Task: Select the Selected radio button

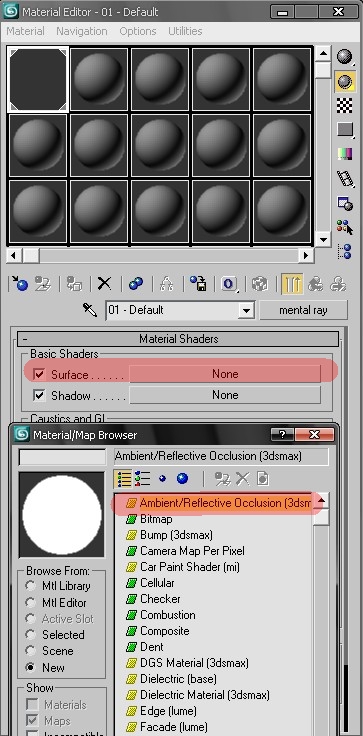Action: point(31,635)
